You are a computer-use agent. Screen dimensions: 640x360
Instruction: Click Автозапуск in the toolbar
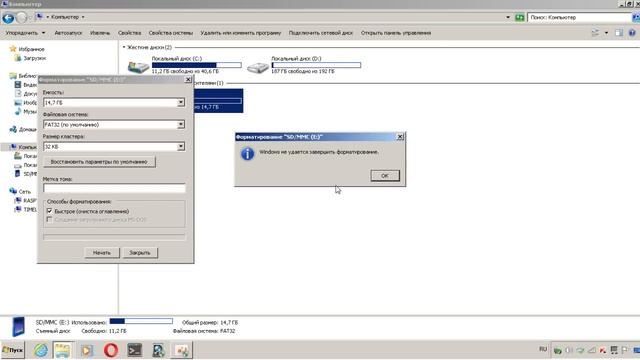(x=68, y=33)
